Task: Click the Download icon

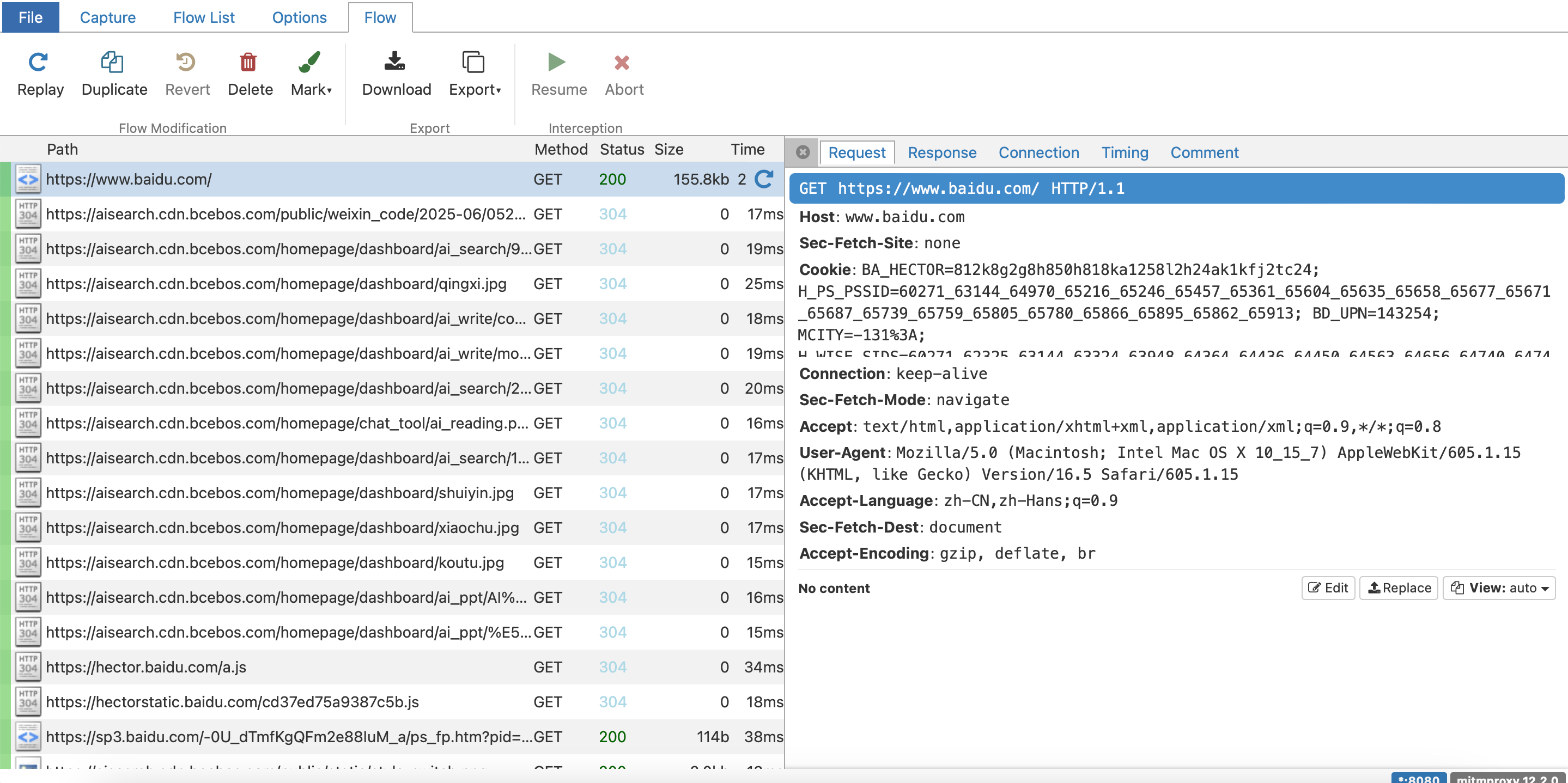Action: tap(395, 62)
